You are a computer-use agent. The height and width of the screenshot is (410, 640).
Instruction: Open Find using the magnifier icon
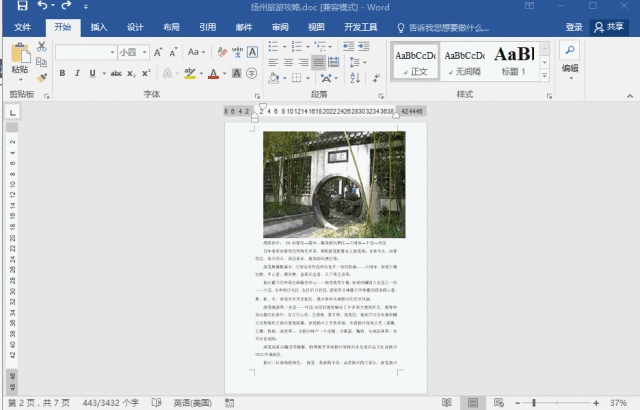click(569, 50)
